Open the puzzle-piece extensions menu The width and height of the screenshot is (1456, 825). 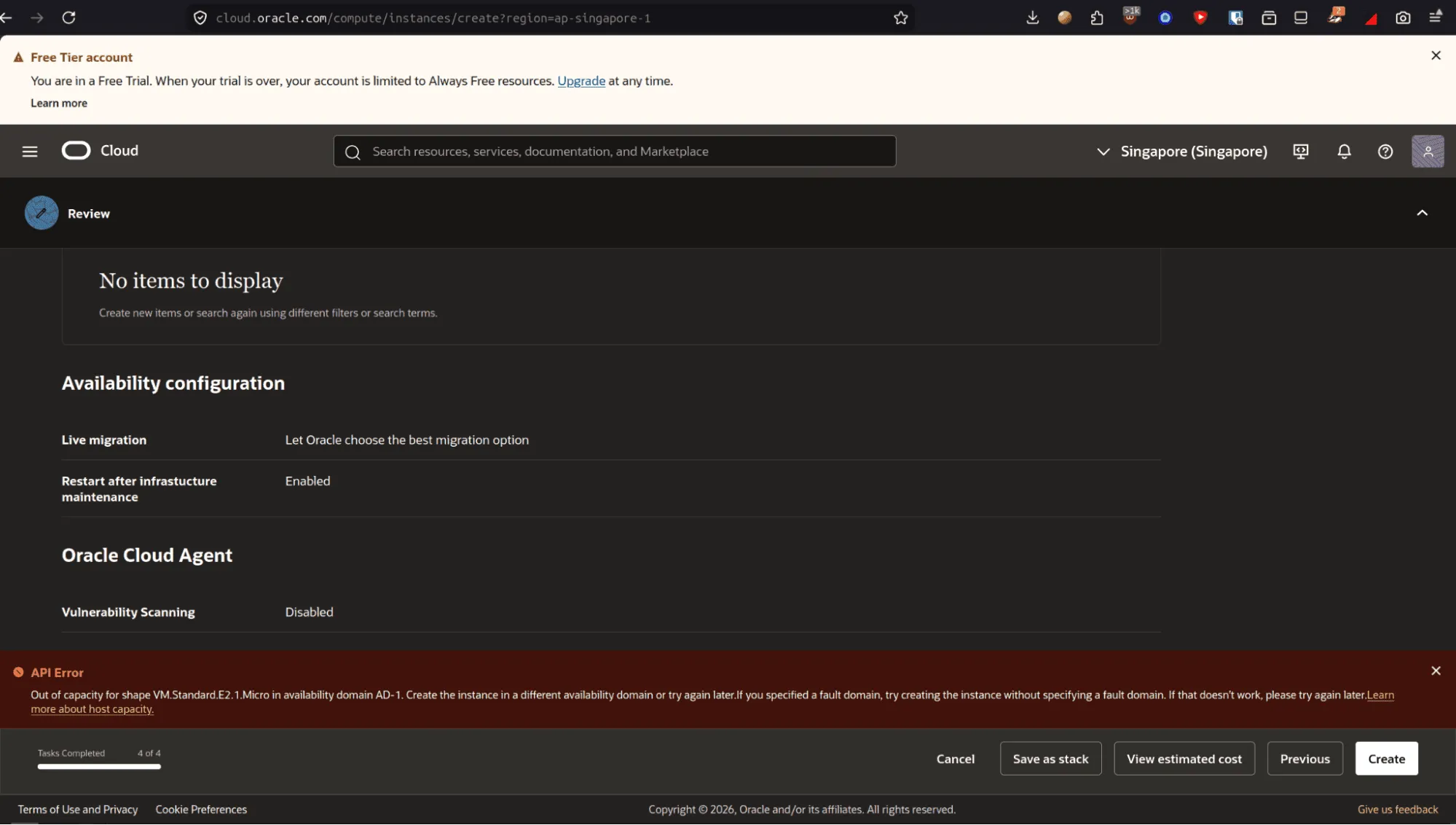click(x=1097, y=17)
